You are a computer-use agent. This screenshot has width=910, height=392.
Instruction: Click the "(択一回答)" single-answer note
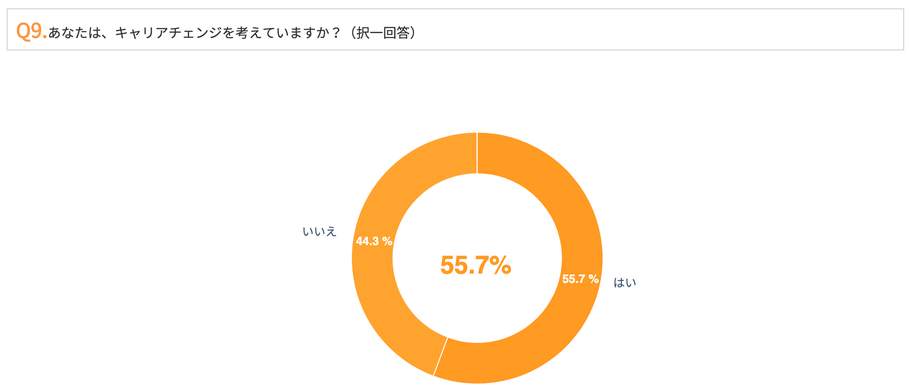(382, 33)
